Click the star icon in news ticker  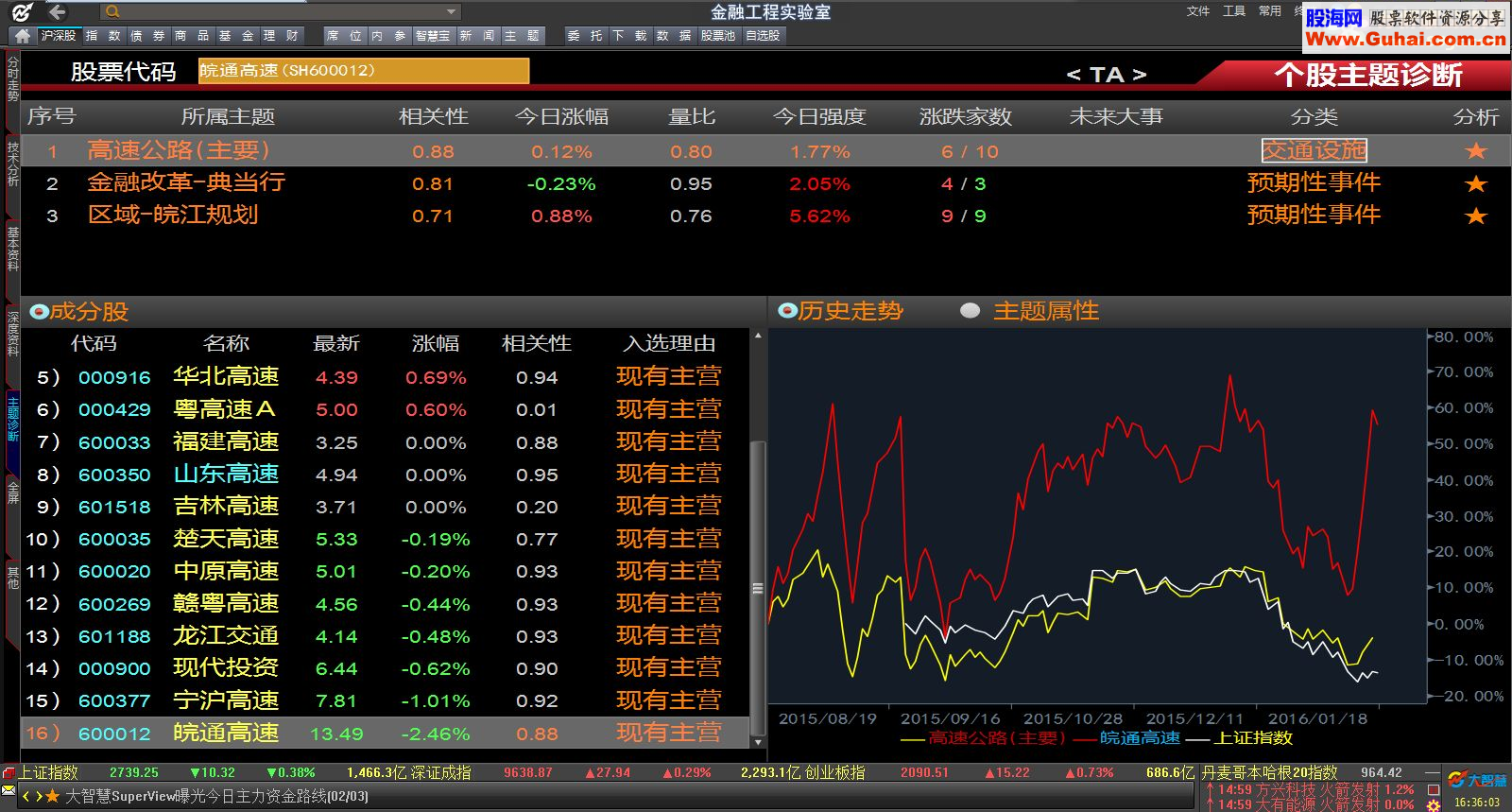pyautogui.click(x=52, y=797)
